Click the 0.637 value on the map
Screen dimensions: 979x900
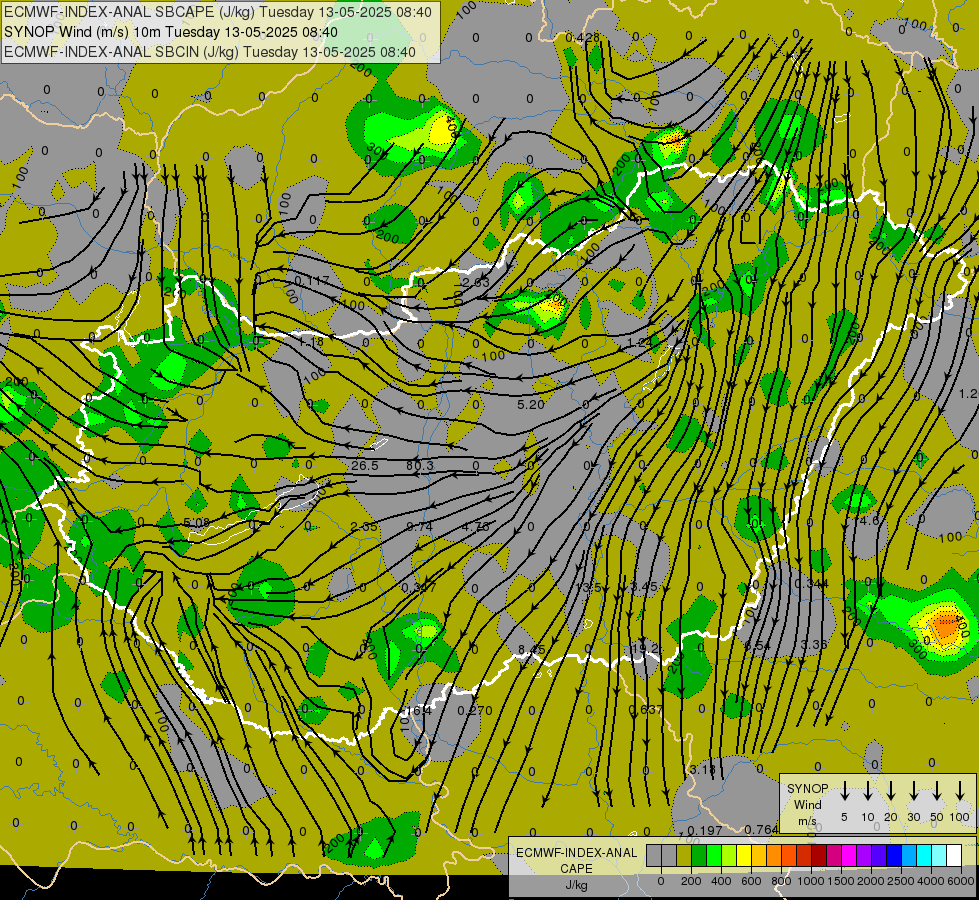[646, 710]
